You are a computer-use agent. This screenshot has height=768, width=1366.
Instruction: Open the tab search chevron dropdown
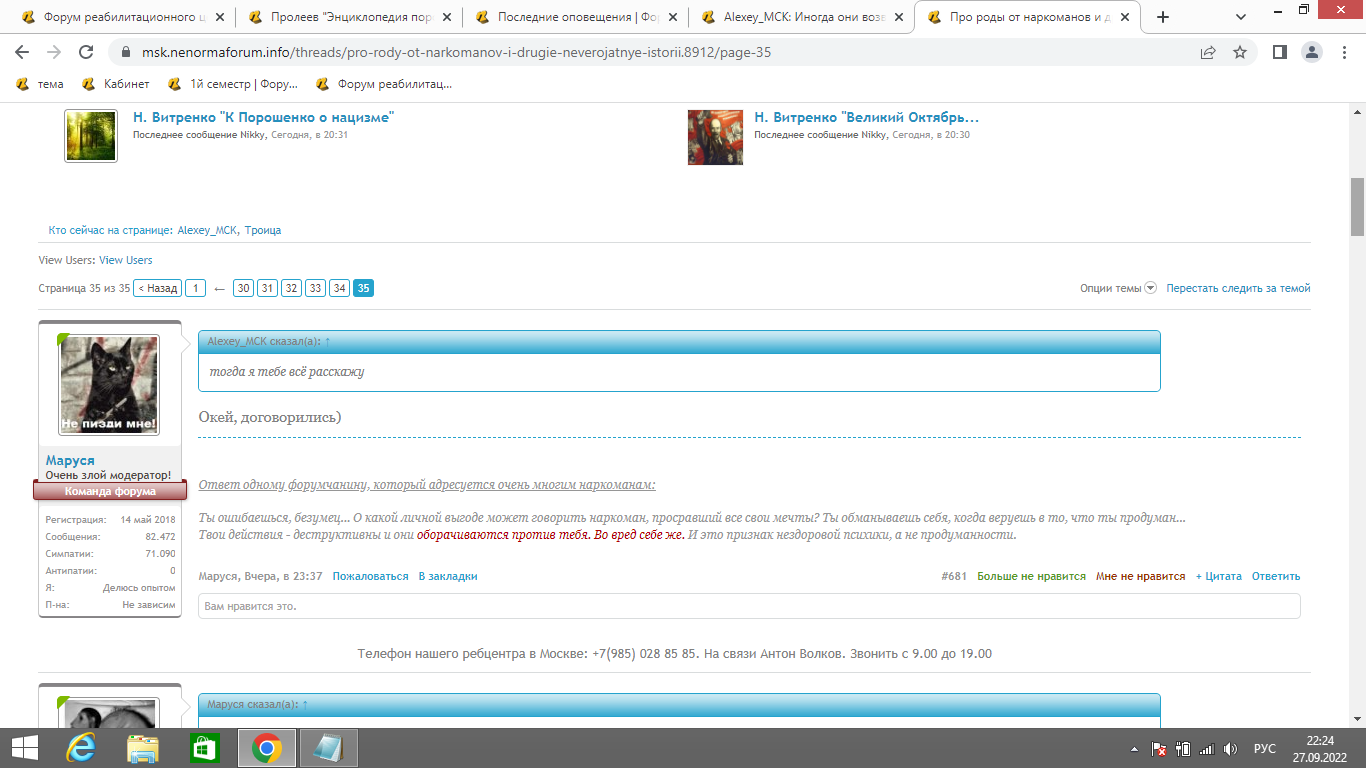[1241, 17]
